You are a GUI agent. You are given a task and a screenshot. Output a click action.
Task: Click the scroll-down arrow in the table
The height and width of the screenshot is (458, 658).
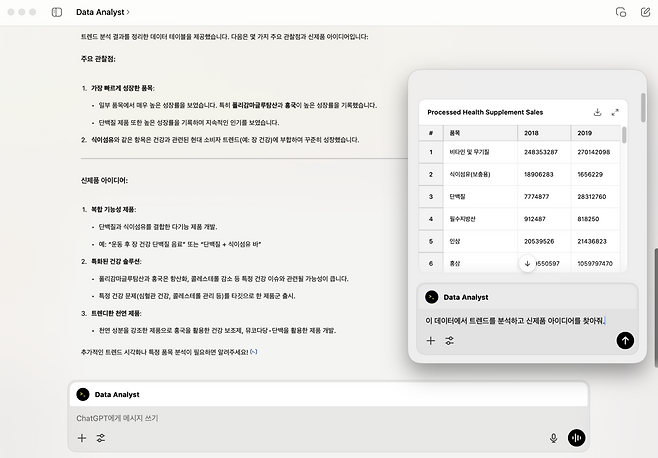[526, 263]
